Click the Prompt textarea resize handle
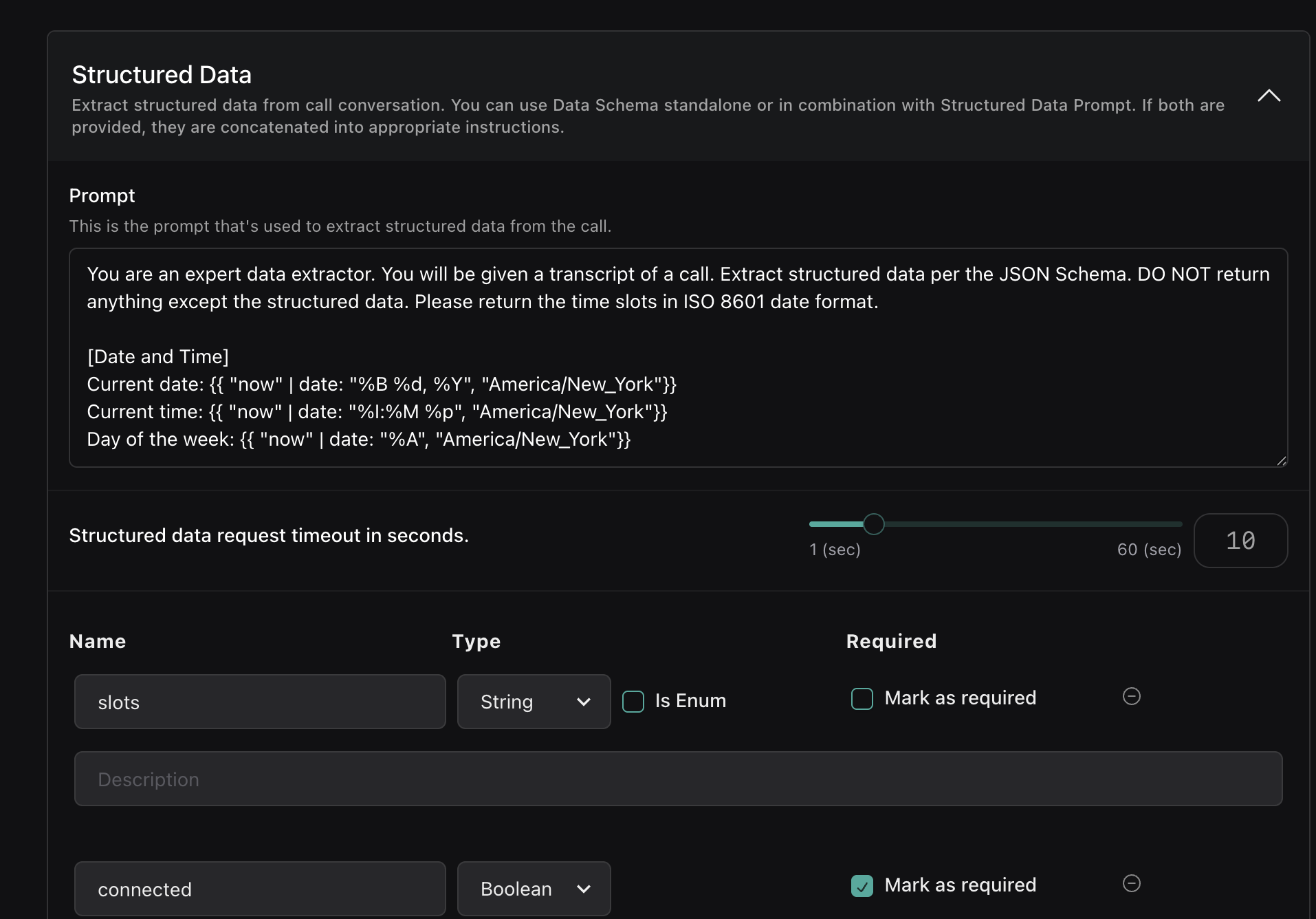The image size is (1316, 919). pyautogui.click(x=1281, y=461)
